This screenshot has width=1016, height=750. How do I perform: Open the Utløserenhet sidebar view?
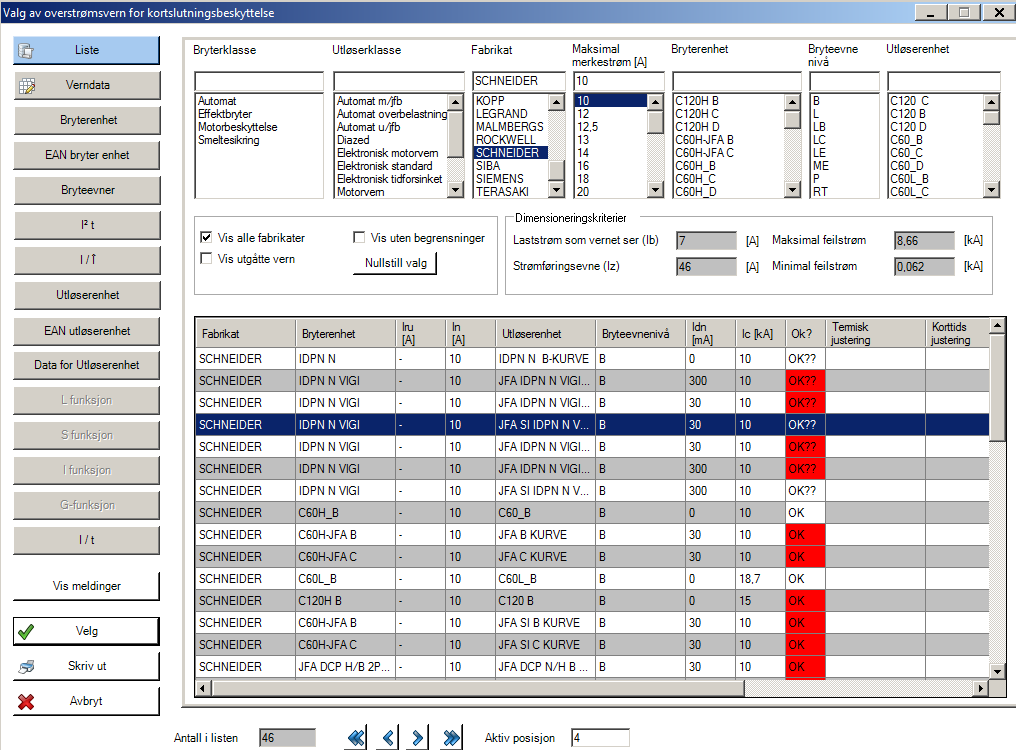click(87, 295)
